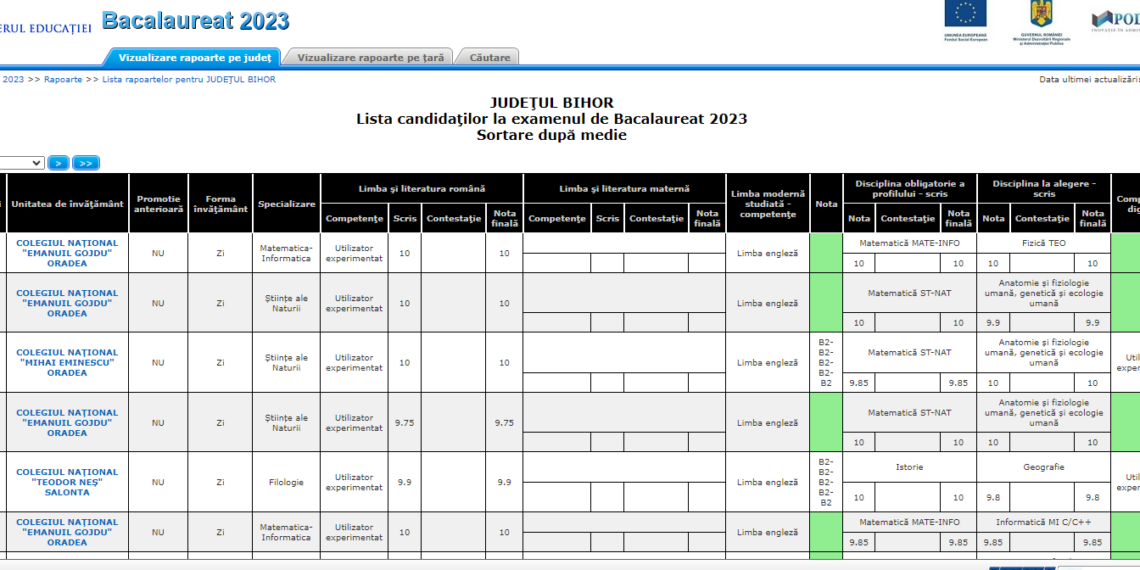Click the Disciplina la alegere - scris header

(1043, 189)
